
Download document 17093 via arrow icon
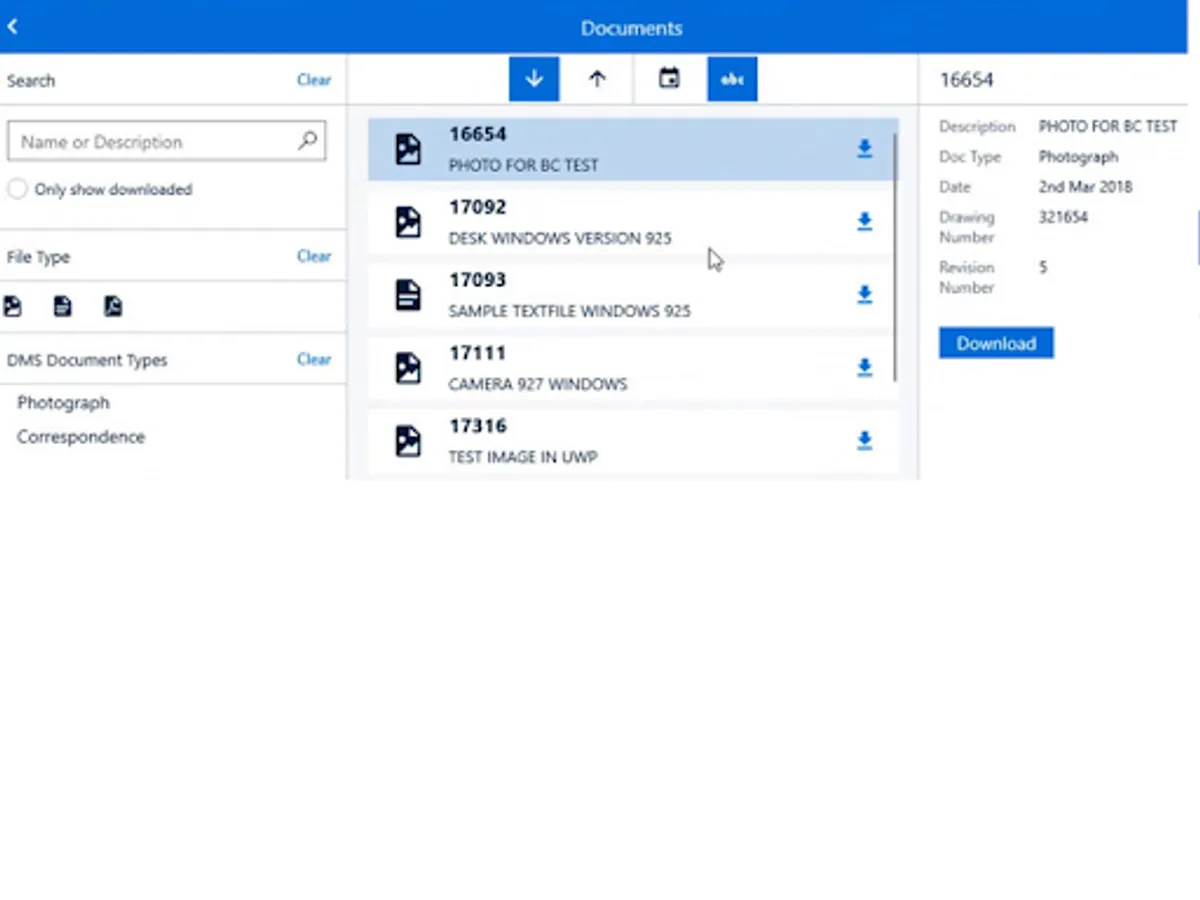click(865, 295)
